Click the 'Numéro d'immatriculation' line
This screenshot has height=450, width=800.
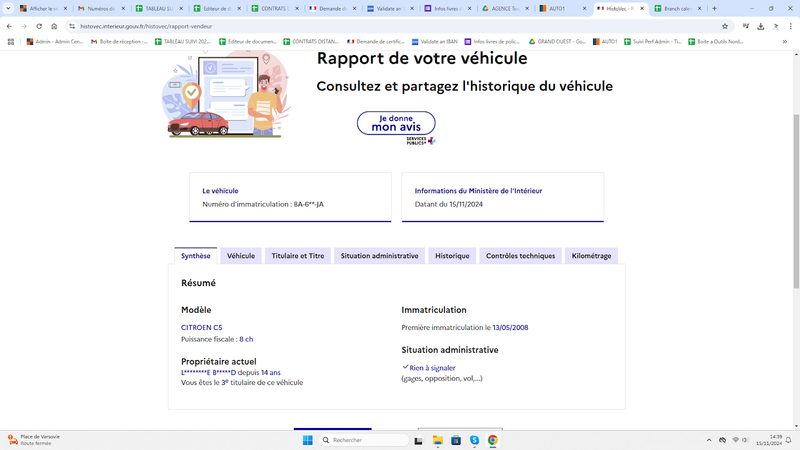point(263,204)
